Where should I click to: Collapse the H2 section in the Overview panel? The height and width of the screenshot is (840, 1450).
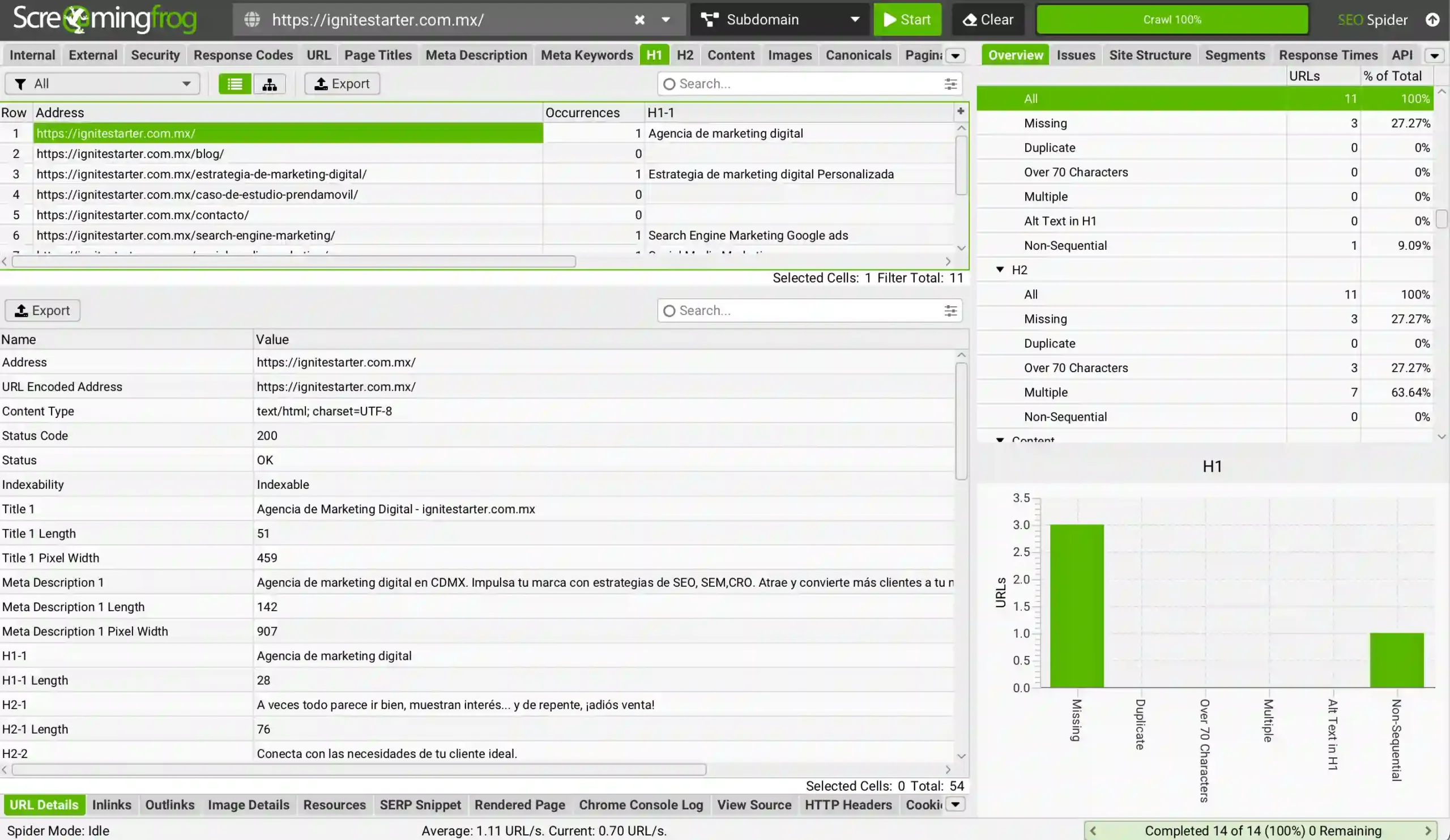[x=1000, y=269]
